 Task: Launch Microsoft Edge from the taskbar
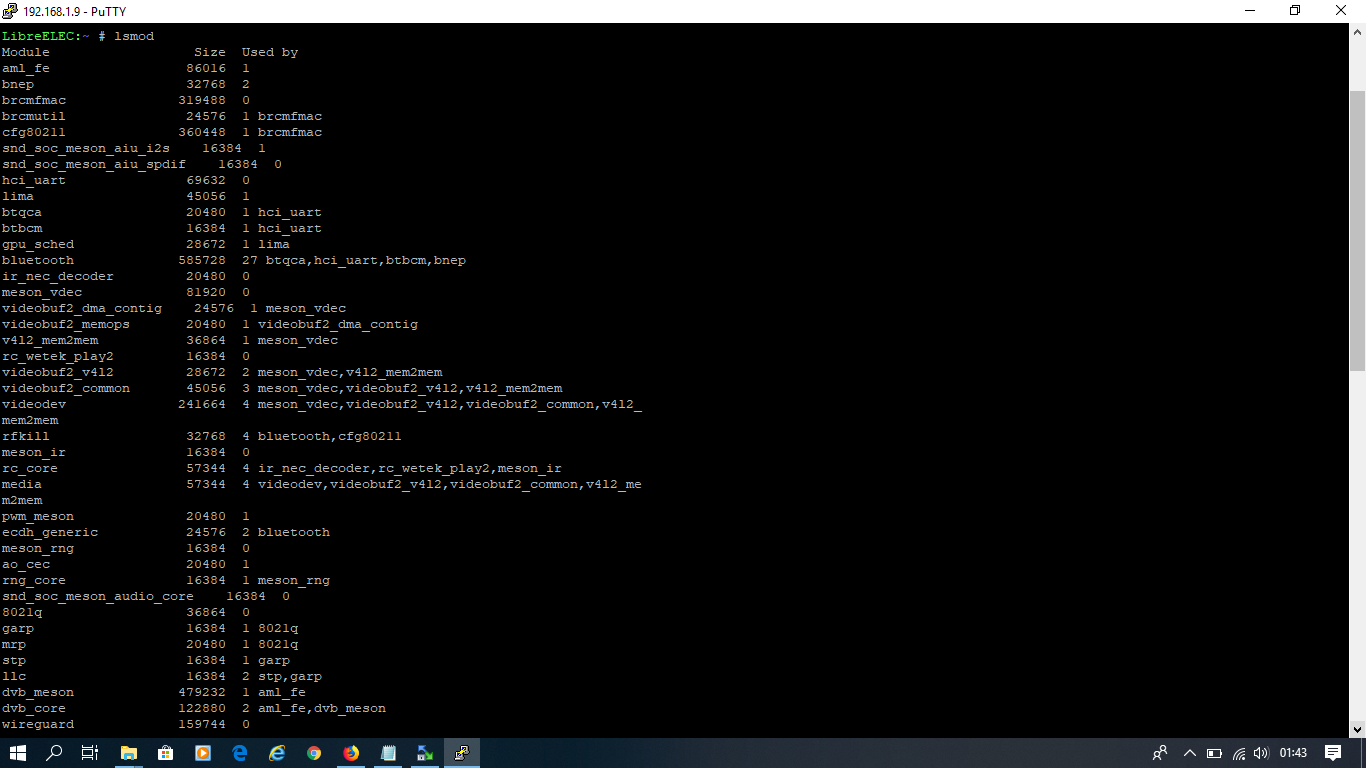[x=240, y=753]
